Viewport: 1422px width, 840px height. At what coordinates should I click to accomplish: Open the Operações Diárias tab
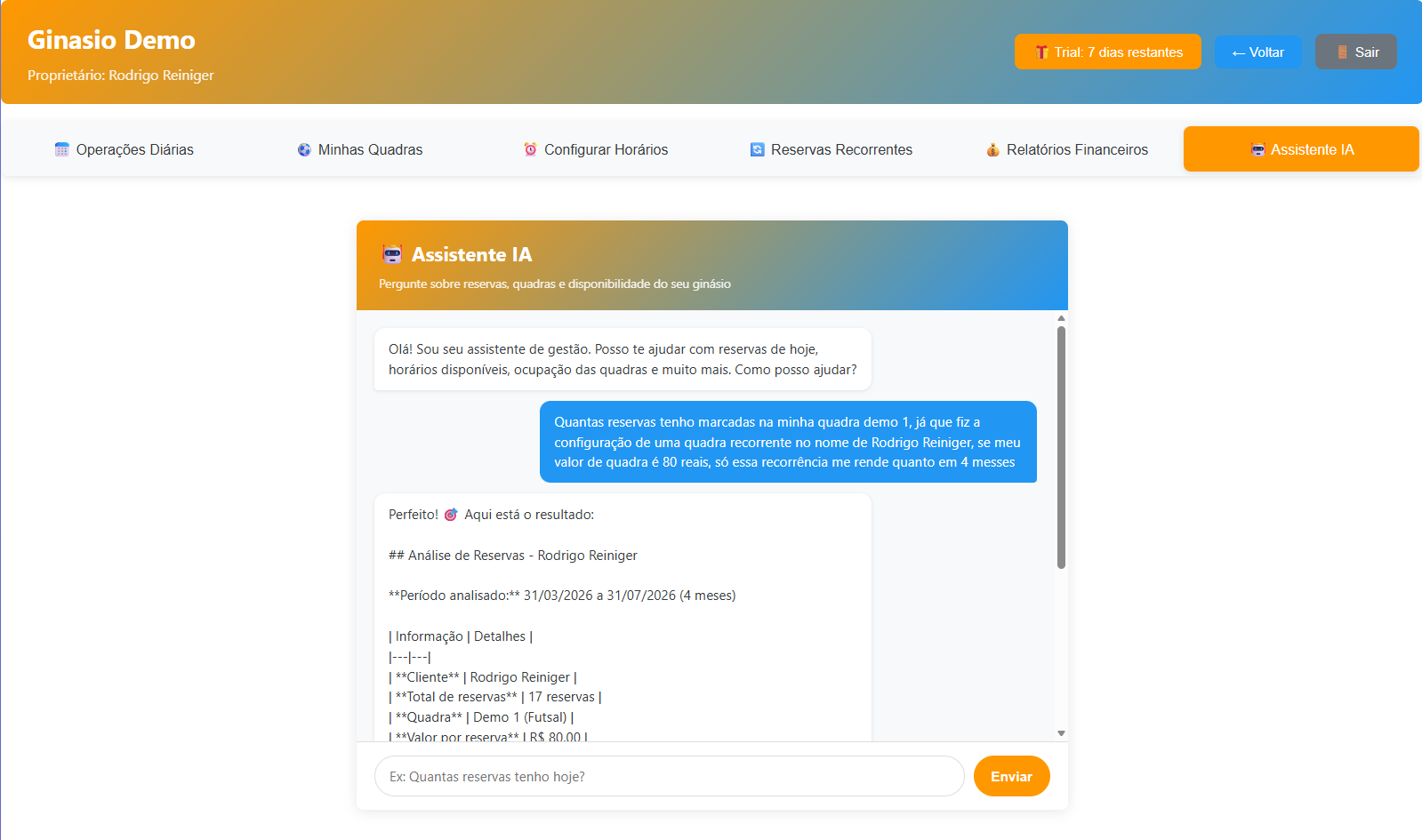(125, 149)
